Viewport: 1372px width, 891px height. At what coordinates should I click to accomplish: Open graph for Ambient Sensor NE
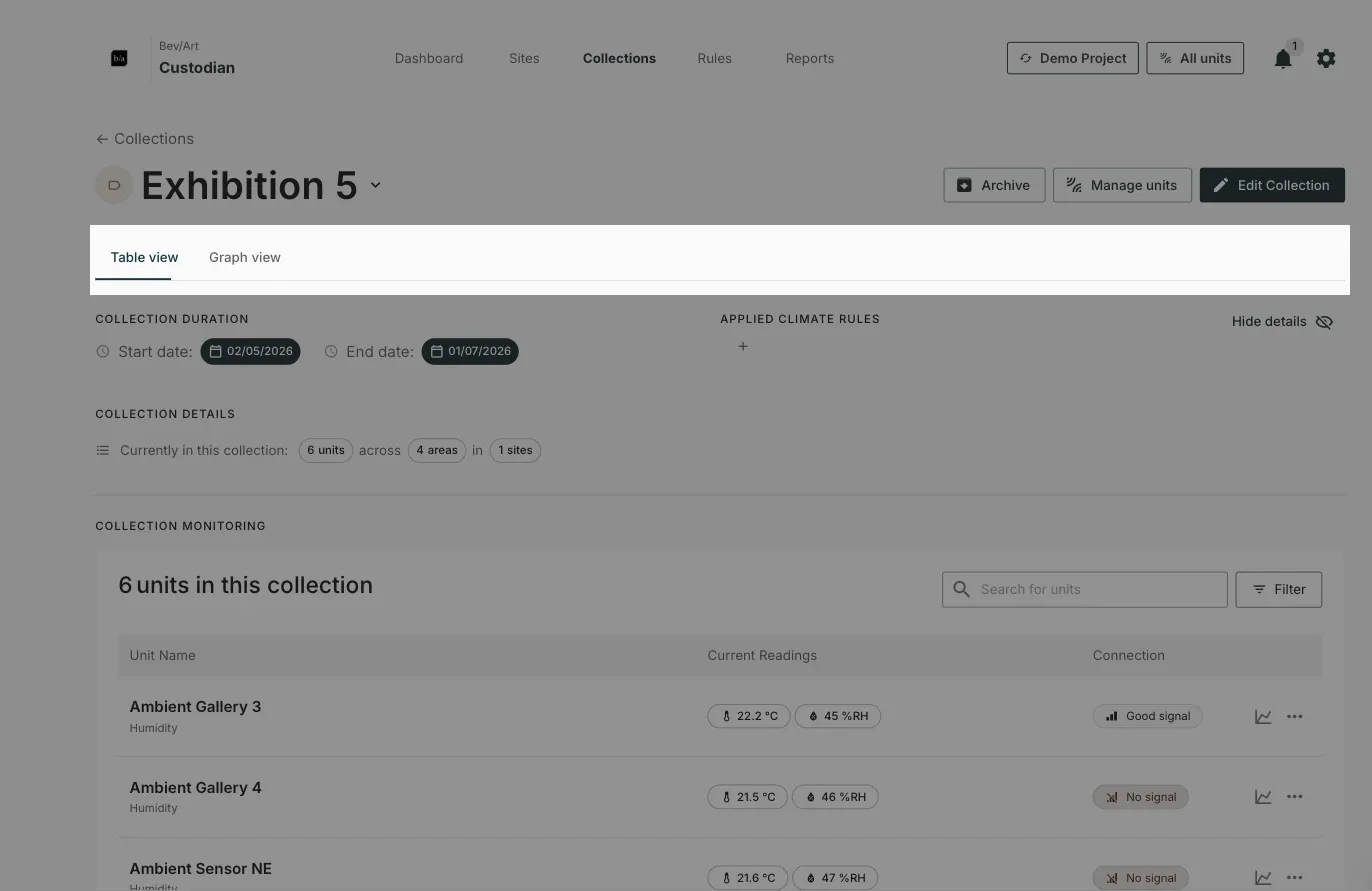(x=1263, y=878)
